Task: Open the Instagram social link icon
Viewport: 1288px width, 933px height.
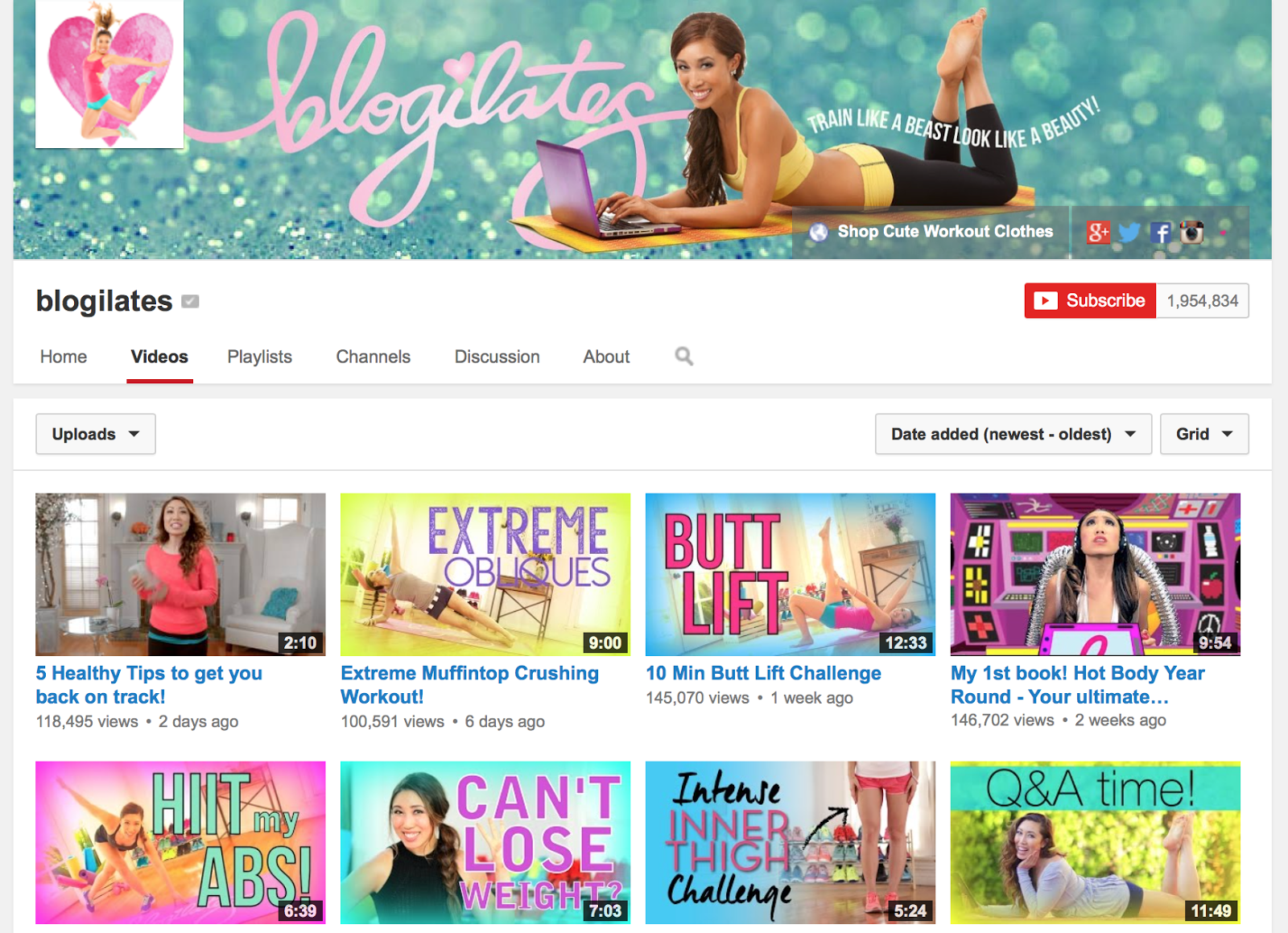Action: 1191,232
